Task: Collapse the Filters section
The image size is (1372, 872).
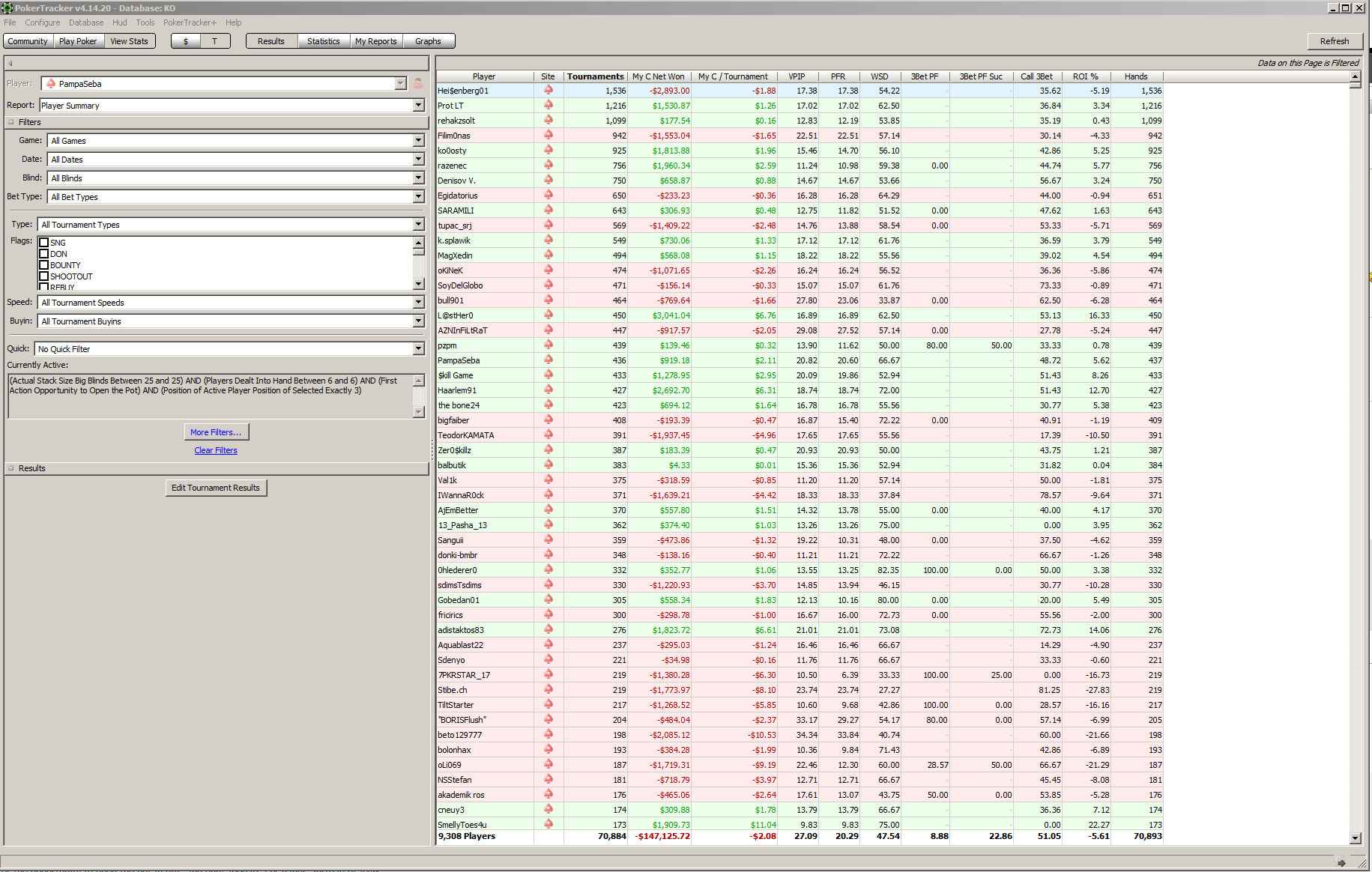Action: [11, 122]
